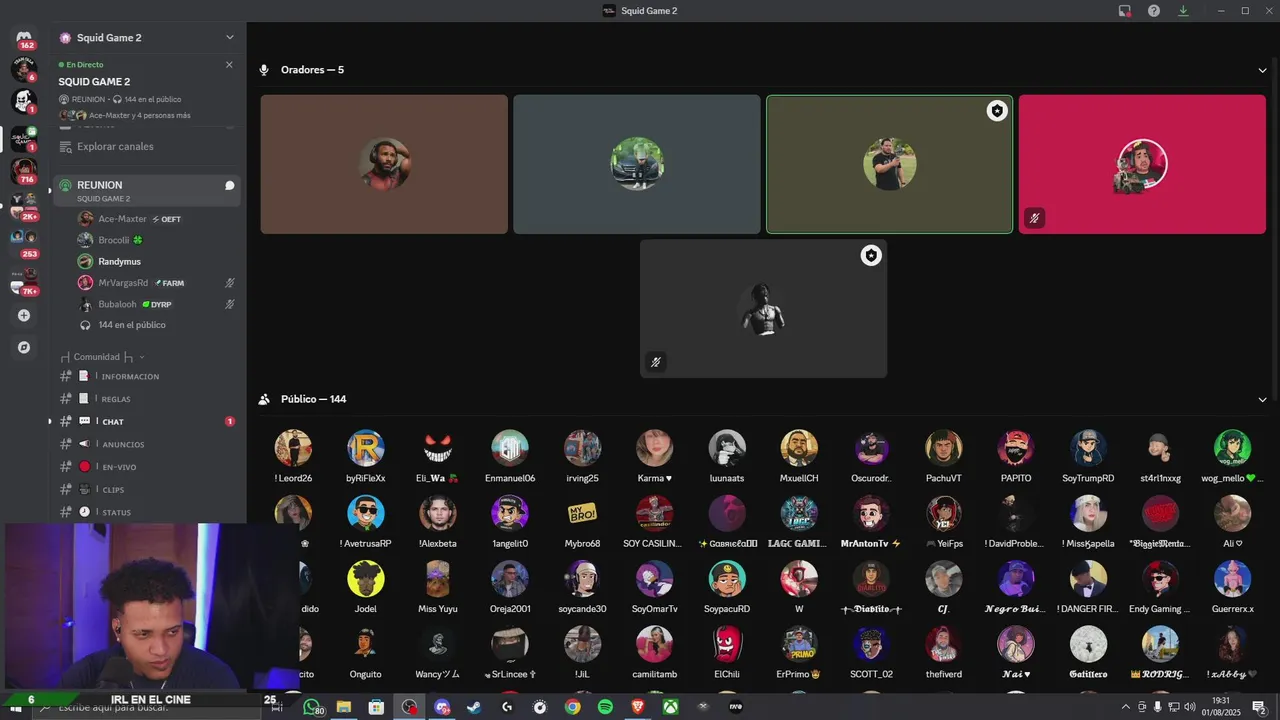Open the taskbar clock showing 19:31
Image resolution: width=1280 pixels, height=720 pixels.
[1221, 707]
